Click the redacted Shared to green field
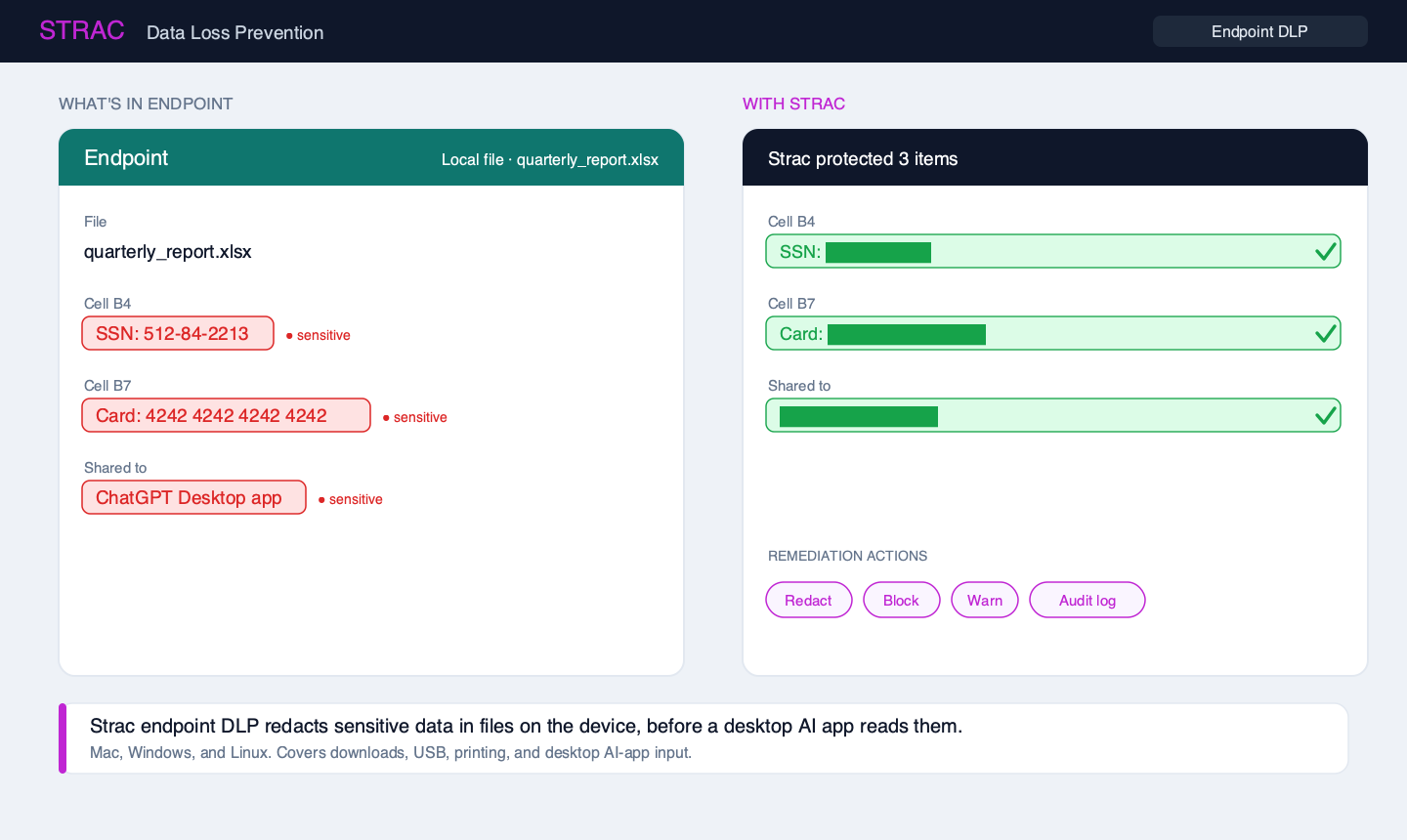This screenshot has height=840, width=1407. pos(1053,415)
